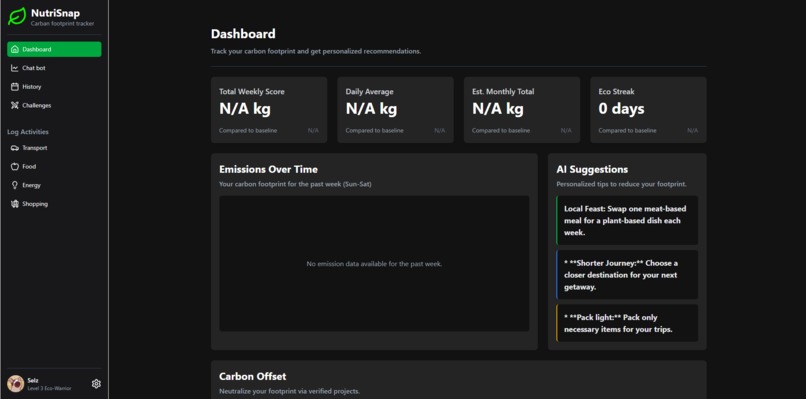
Task: Click the Transport car icon
Action: (x=14, y=148)
